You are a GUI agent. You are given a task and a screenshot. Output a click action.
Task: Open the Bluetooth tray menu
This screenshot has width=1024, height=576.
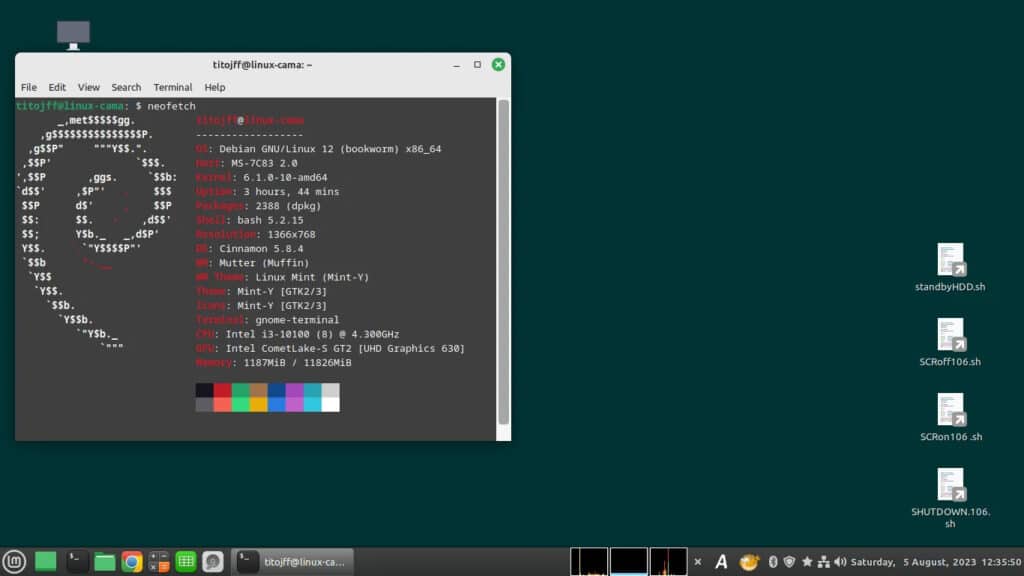(773, 562)
